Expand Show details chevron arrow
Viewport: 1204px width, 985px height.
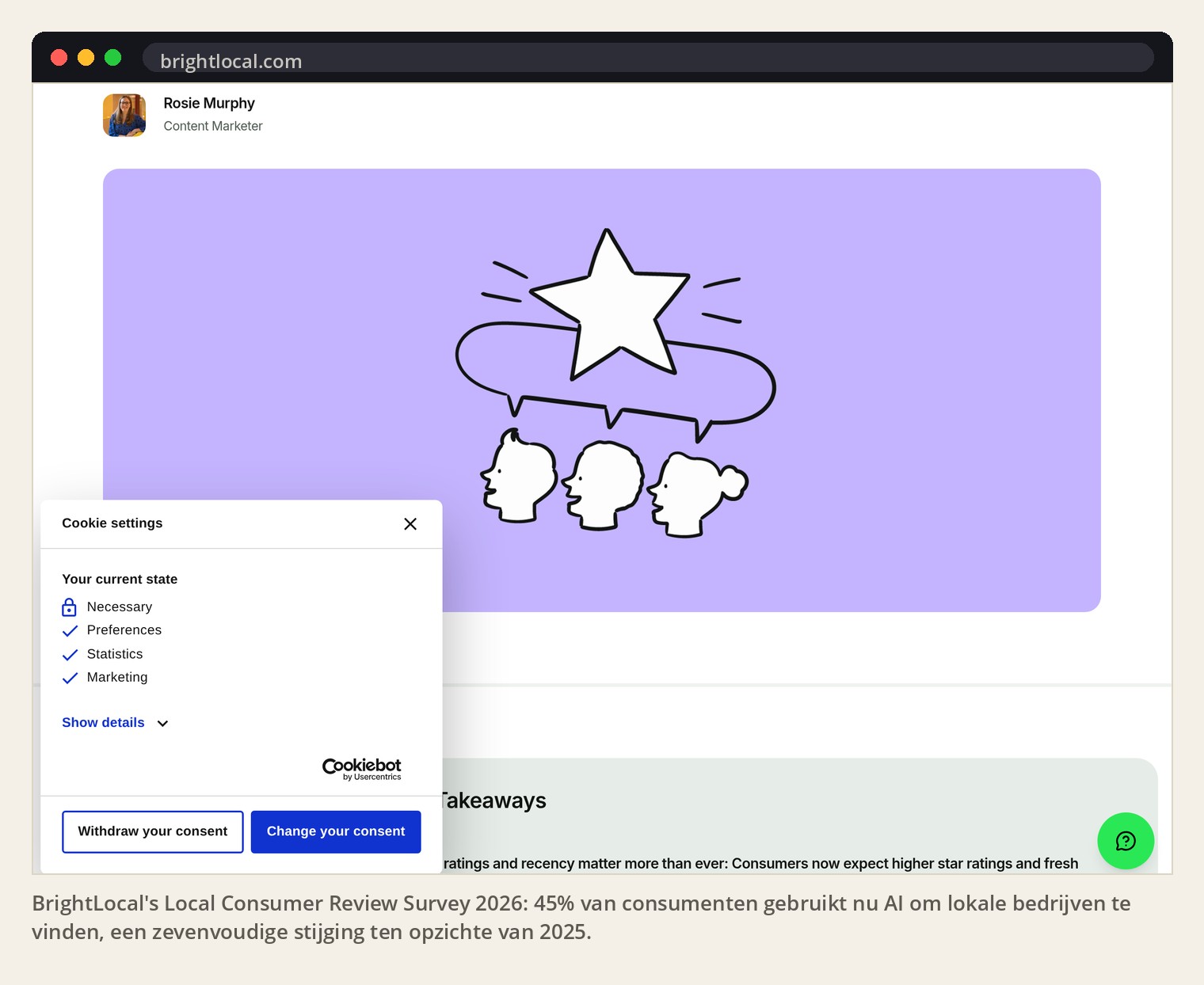[x=162, y=724]
